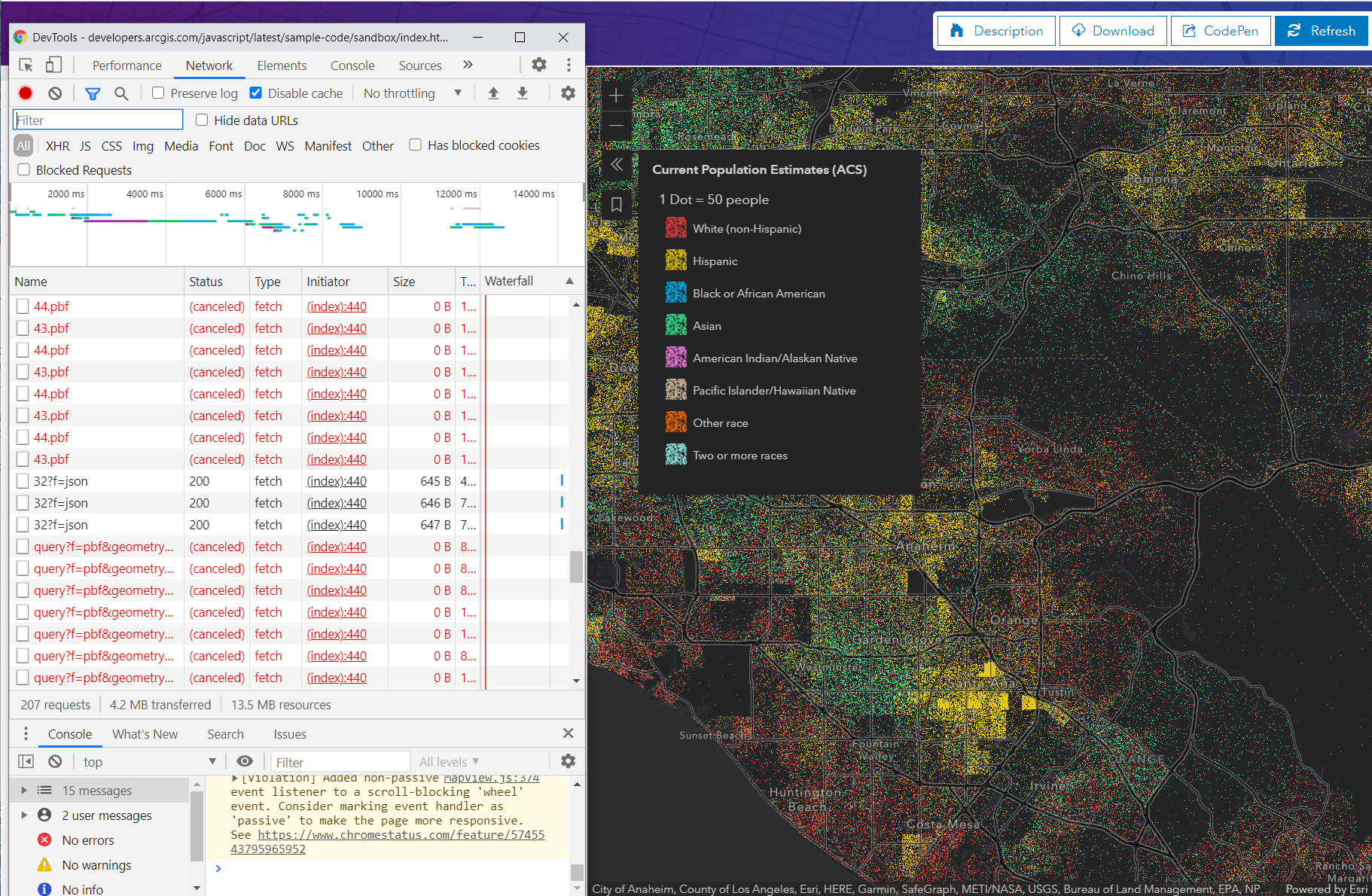Click the CodePen button

(x=1221, y=31)
